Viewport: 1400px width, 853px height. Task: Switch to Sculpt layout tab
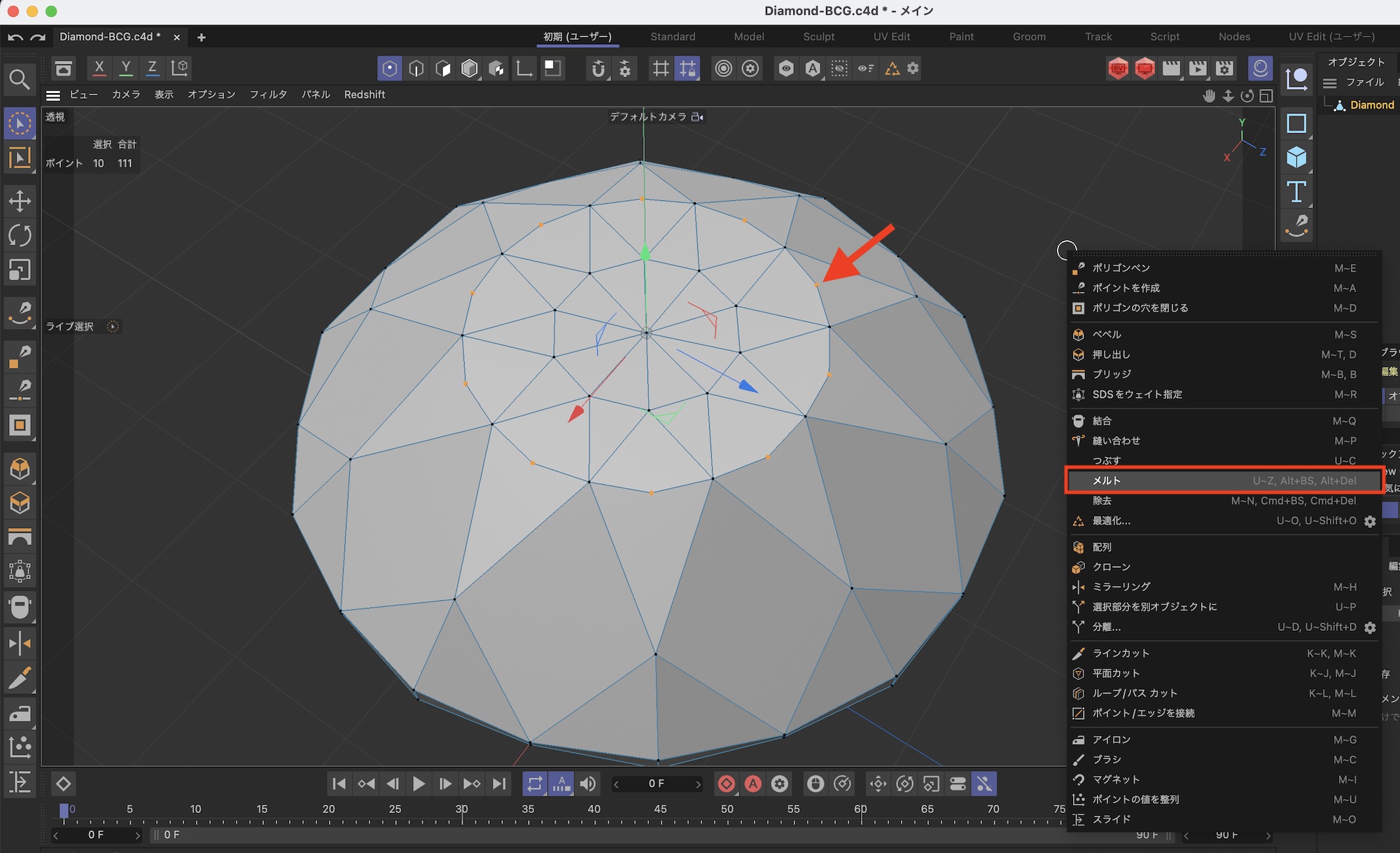818,36
